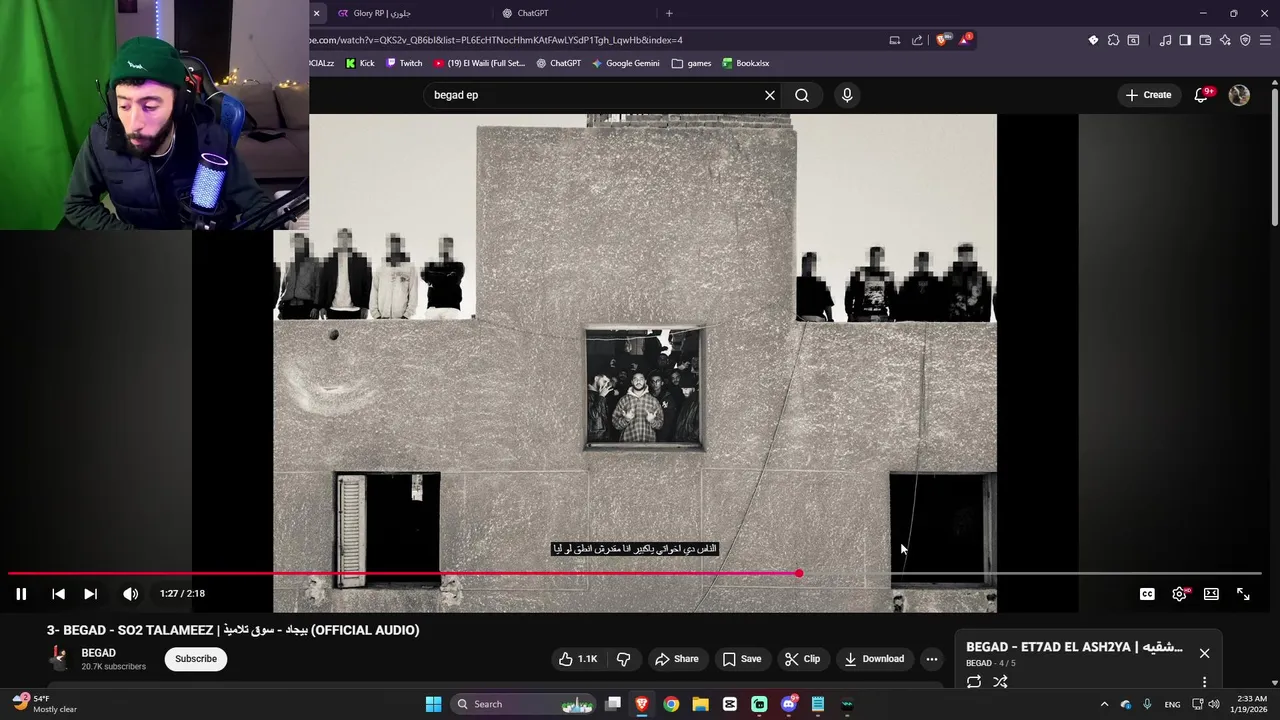Screen dimensions: 1280x720
Task: Open the Google Gemini bookmark
Action: (x=626, y=63)
